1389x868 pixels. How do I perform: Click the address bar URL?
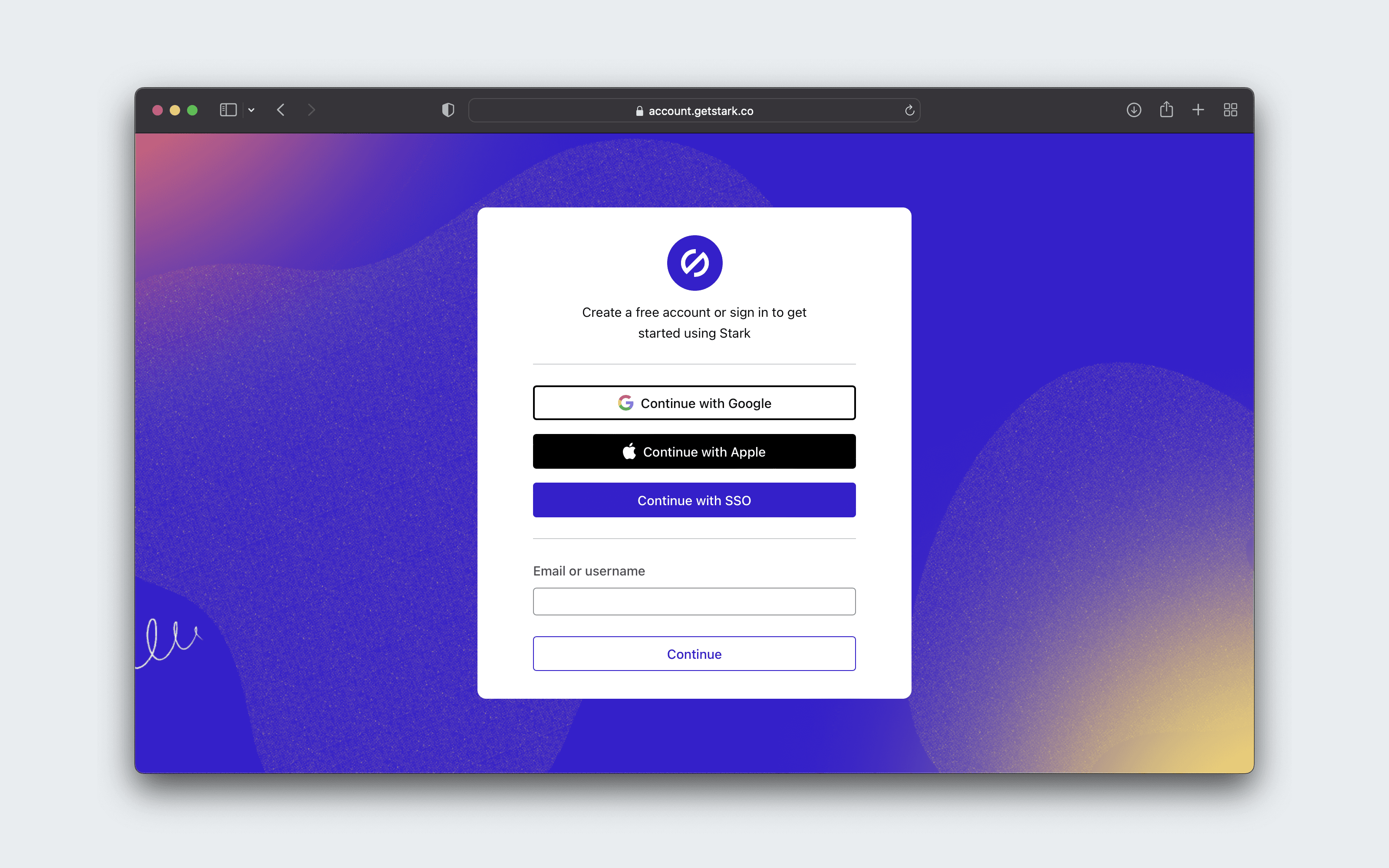695,110
